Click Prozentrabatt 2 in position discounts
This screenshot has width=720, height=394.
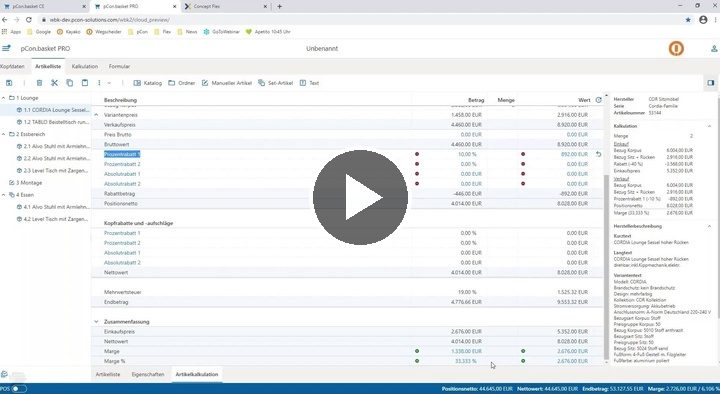pyautogui.click(x=122, y=164)
